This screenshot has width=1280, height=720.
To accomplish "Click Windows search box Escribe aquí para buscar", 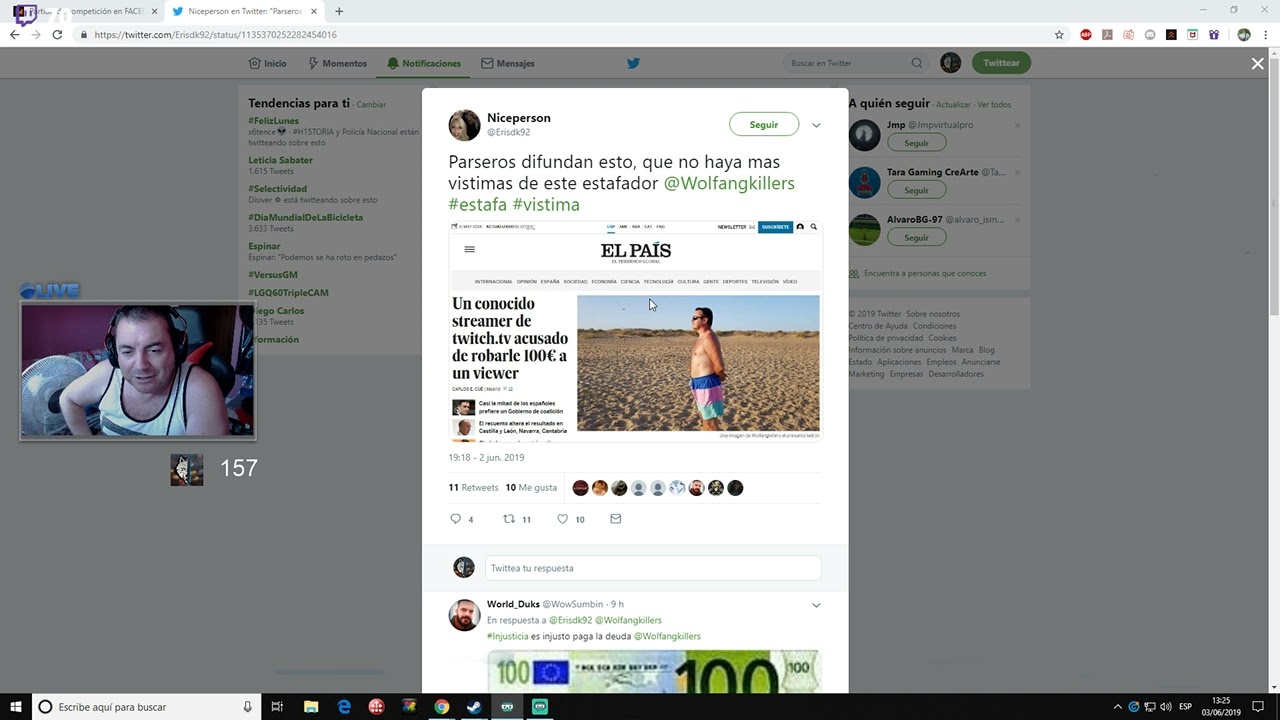I will click(147, 707).
